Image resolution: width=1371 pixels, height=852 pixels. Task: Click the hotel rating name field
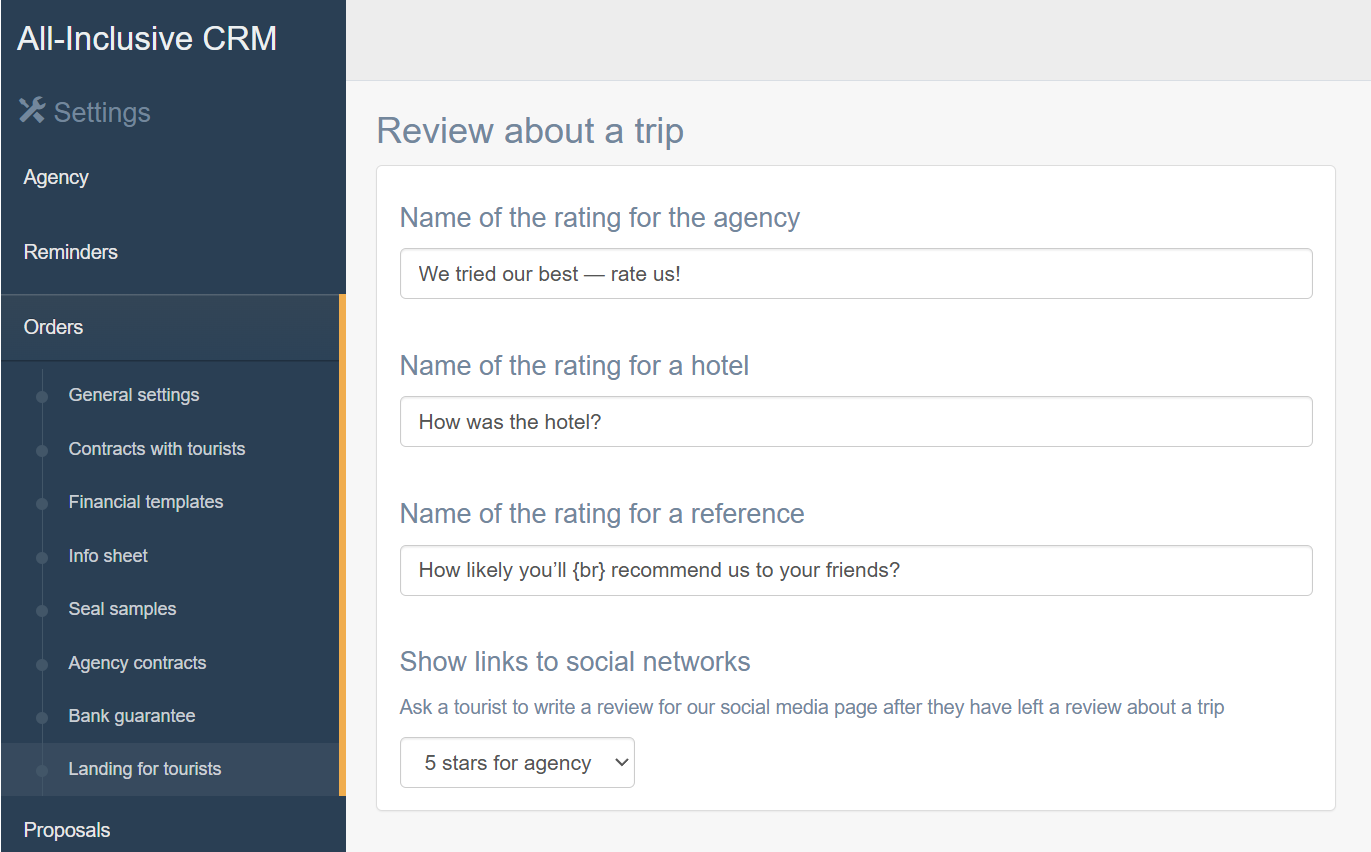pyautogui.click(x=856, y=422)
